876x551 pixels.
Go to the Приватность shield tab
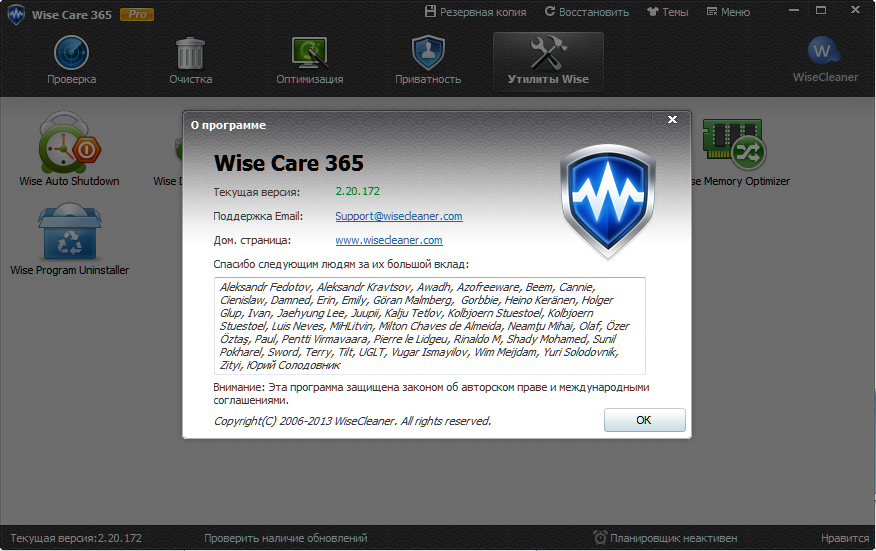click(x=428, y=61)
